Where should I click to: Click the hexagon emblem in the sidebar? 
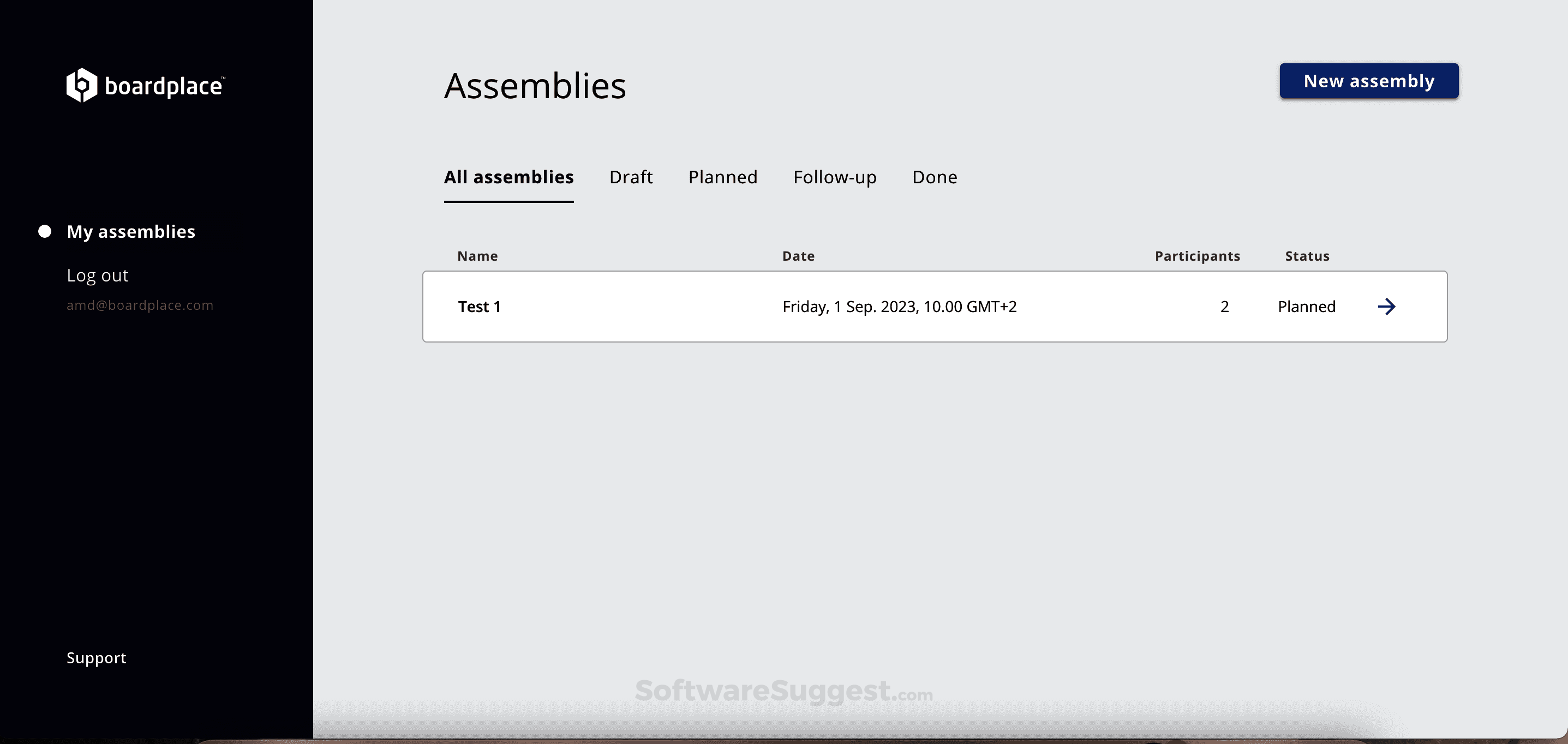(x=82, y=86)
